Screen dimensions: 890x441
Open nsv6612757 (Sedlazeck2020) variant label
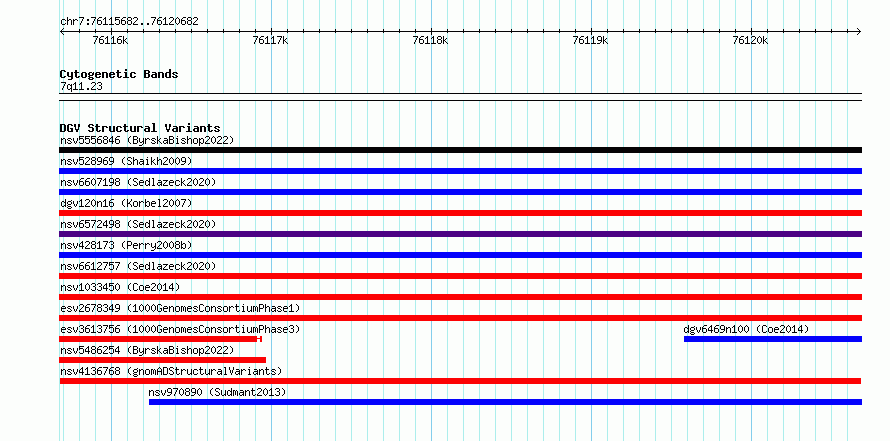138,266
